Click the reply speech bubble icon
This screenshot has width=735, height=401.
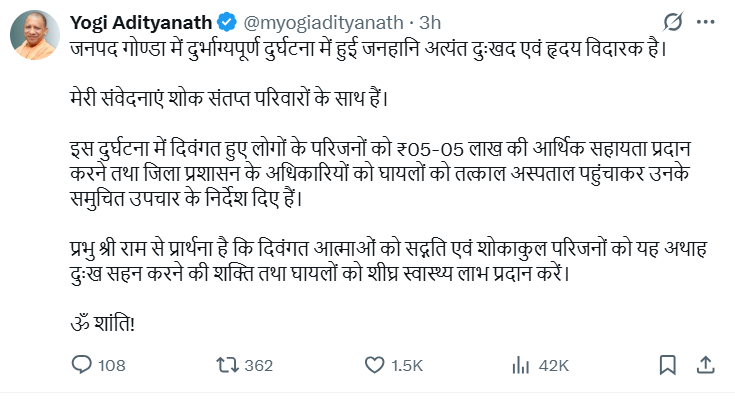[82, 365]
